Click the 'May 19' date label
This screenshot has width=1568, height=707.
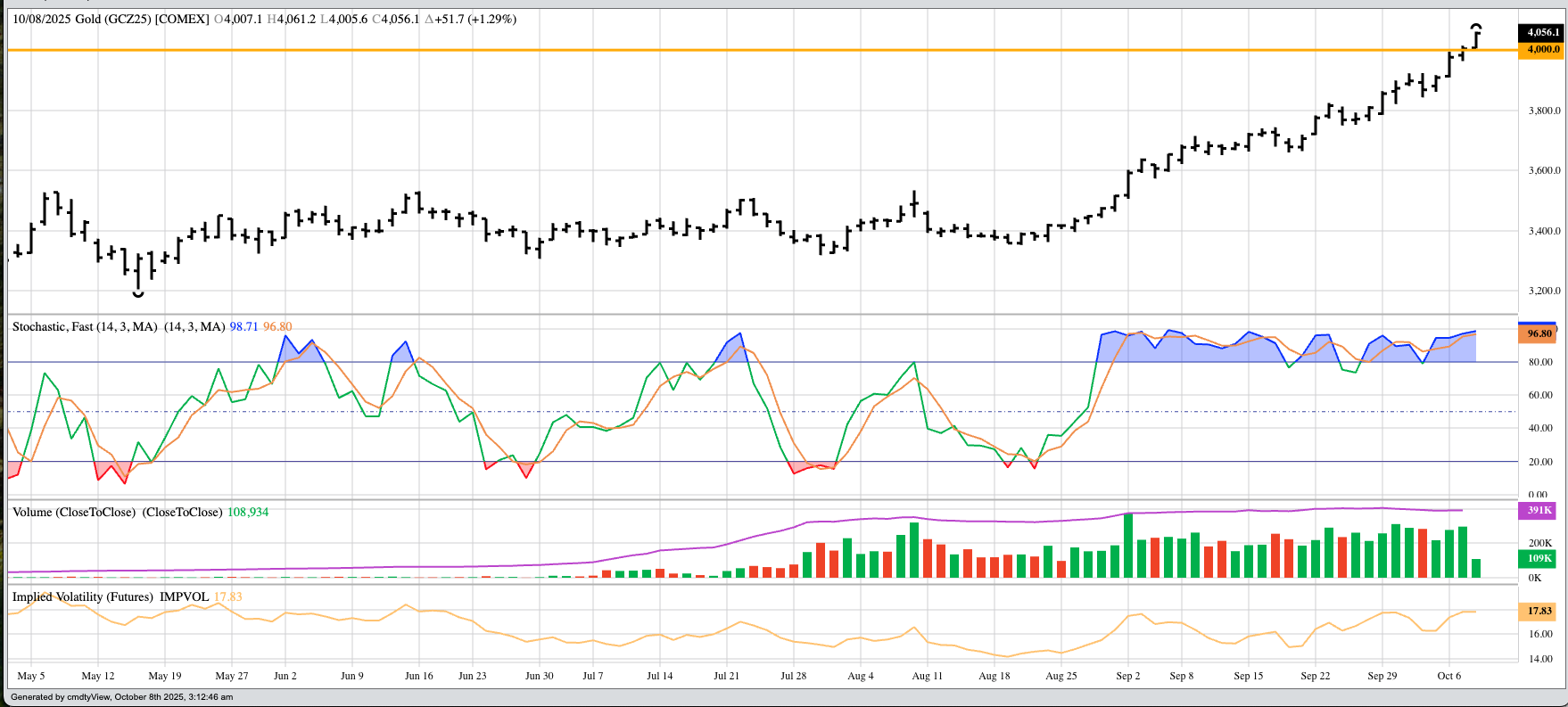tap(165, 676)
